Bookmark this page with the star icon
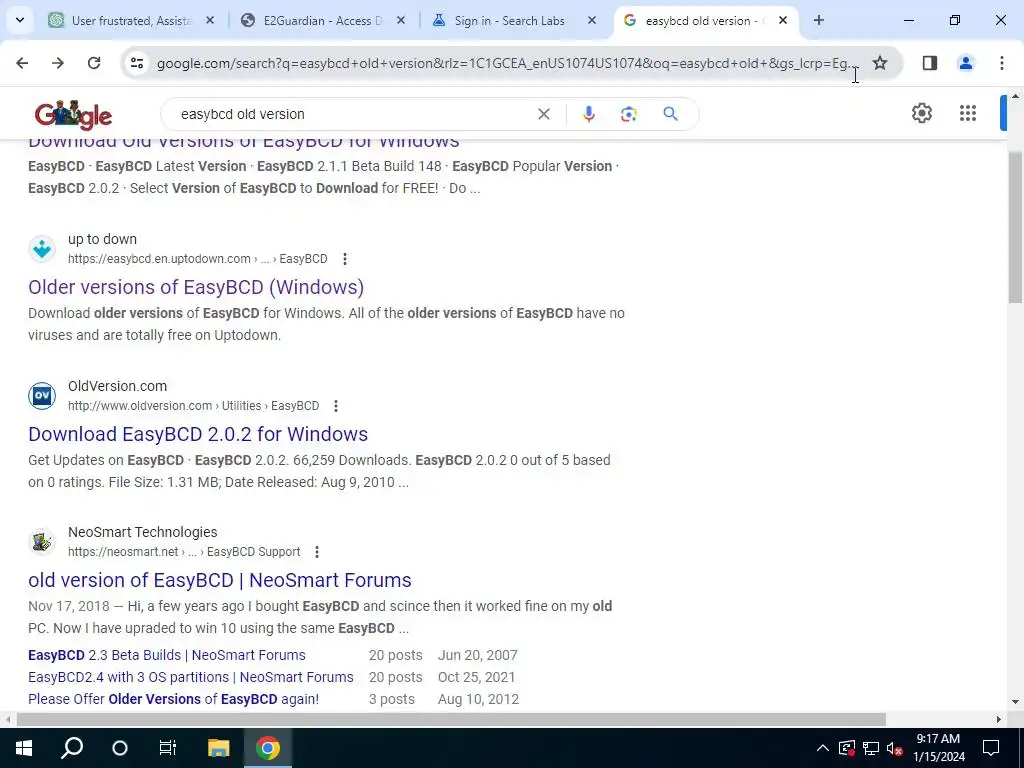Image resolution: width=1024 pixels, height=768 pixels. tap(880, 63)
